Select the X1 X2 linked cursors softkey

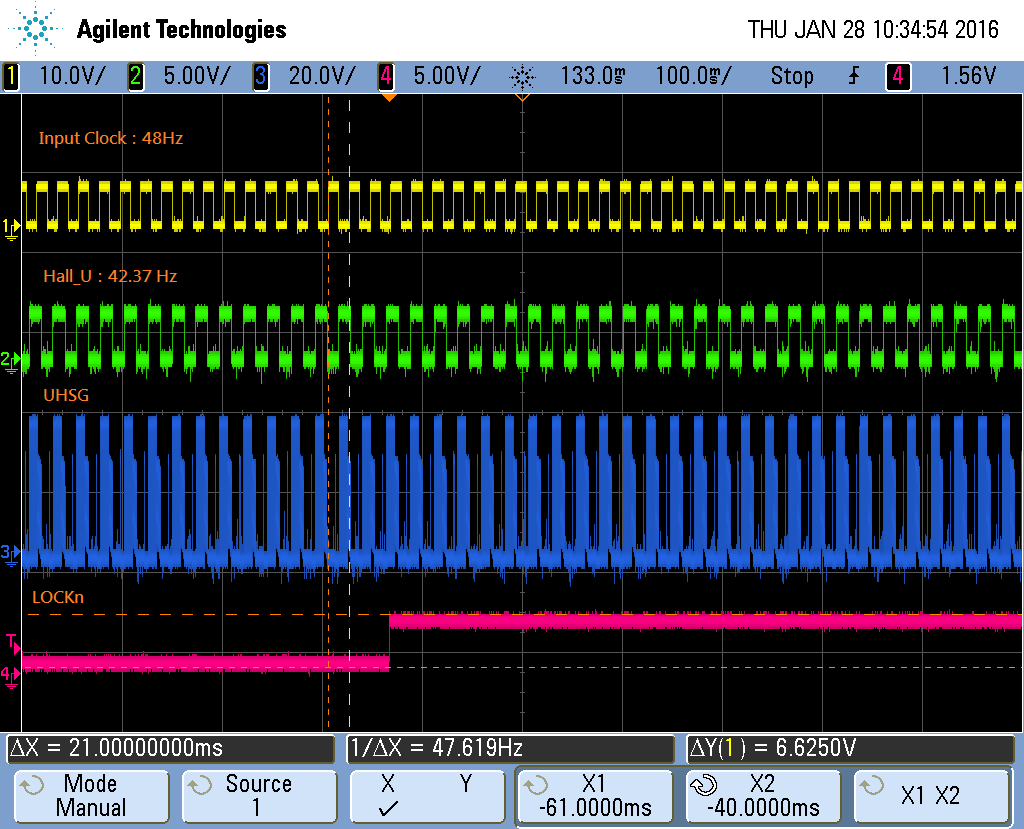931,796
